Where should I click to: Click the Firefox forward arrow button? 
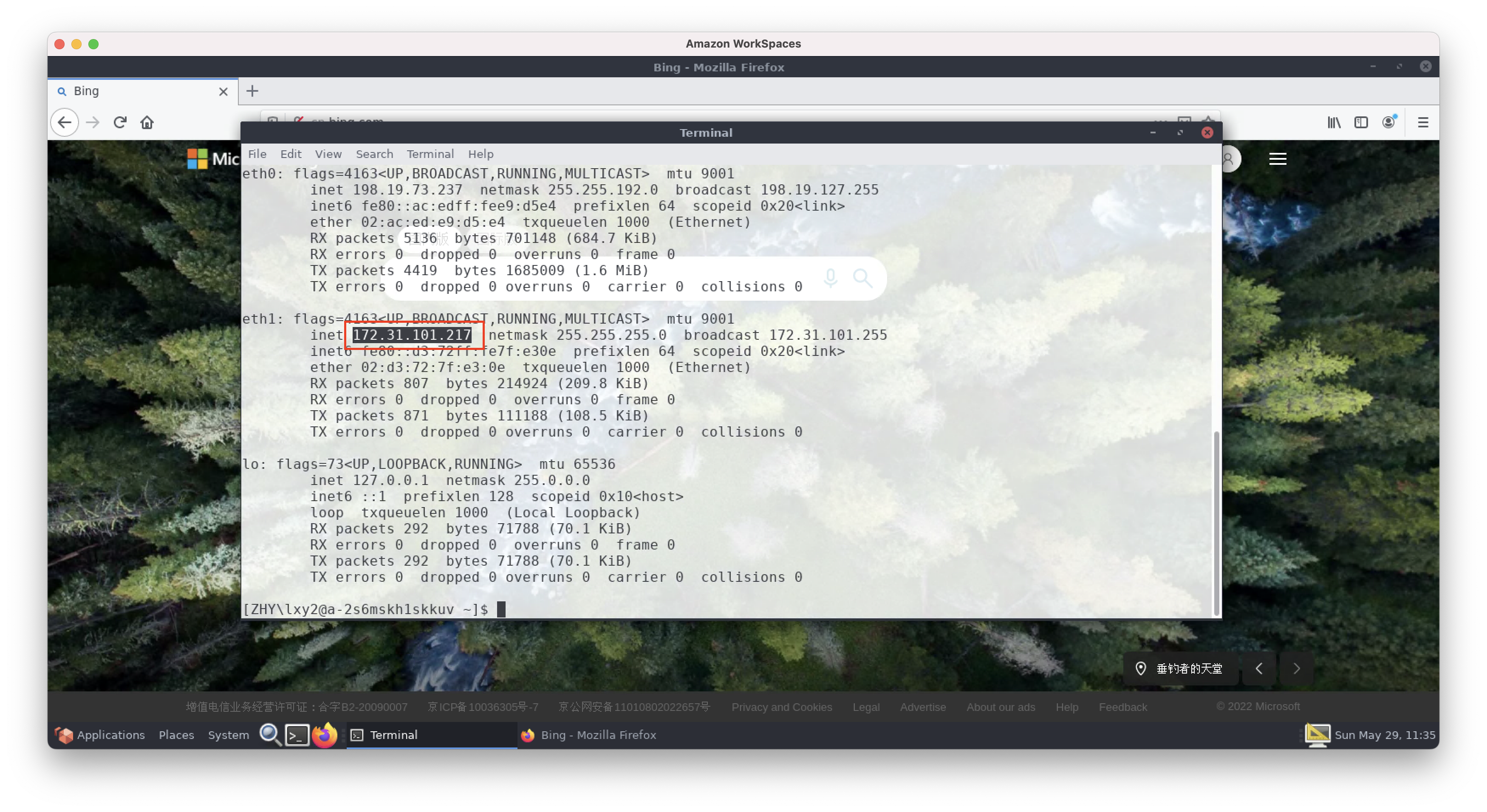[x=92, y=122]
